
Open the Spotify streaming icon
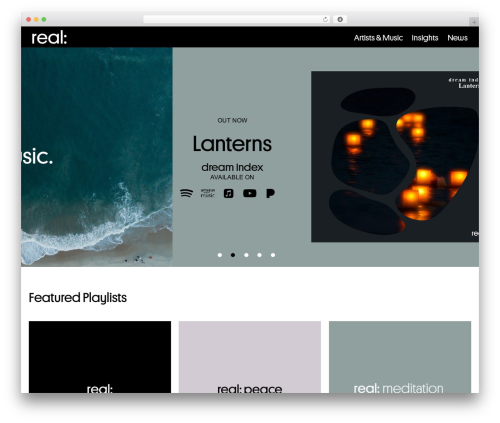click(186, 193)
